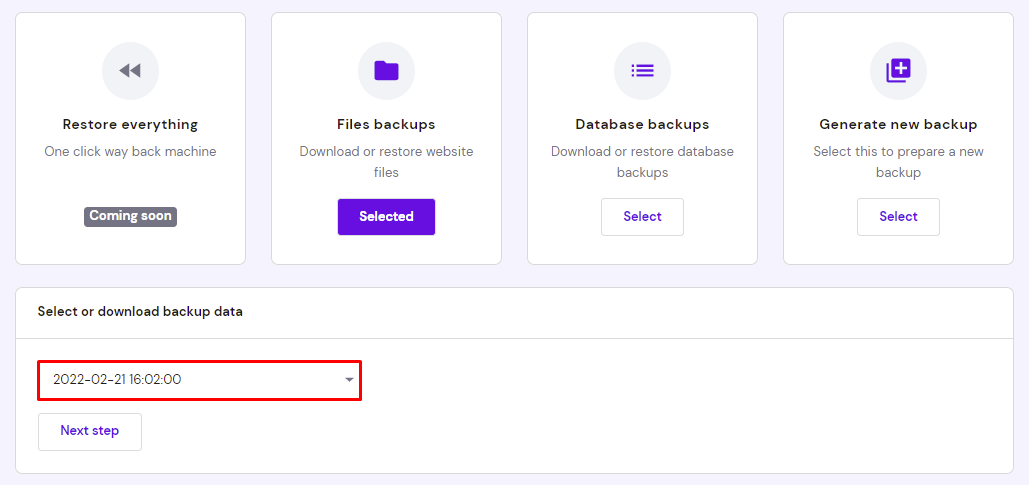1029x485 pixels.
Task: Click the dropdown arrow of the backup date
Action: click(x=349, y=380)
